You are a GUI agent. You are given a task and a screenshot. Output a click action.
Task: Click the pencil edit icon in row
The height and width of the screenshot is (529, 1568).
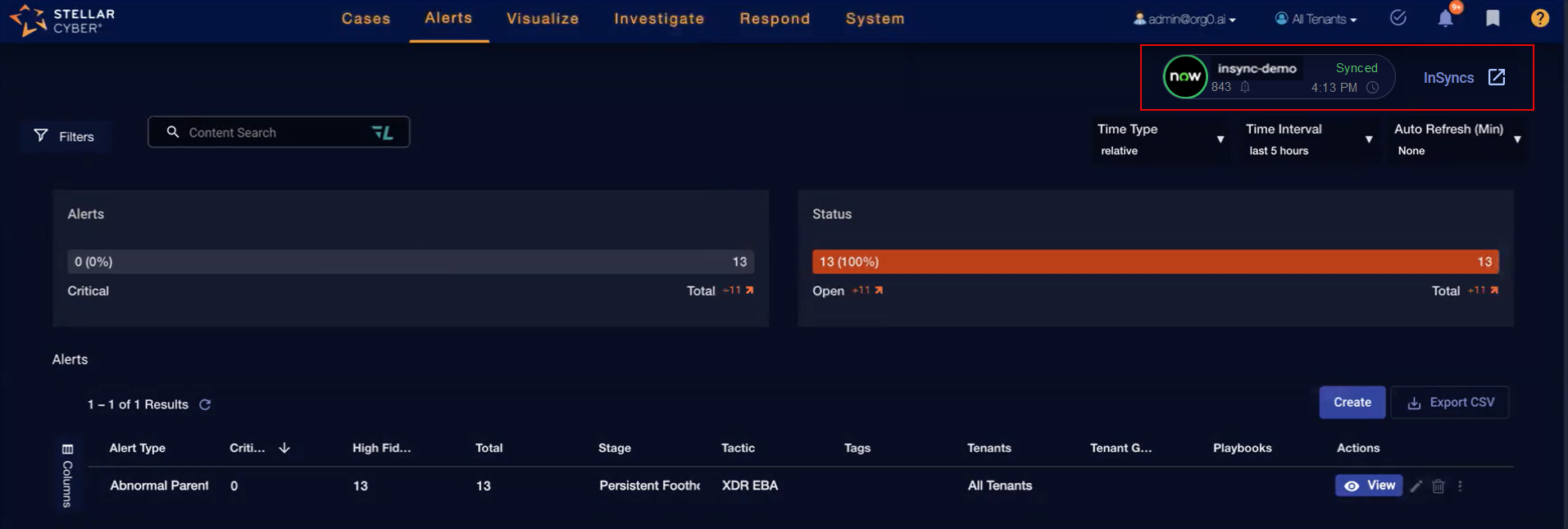click(1416, 486)
